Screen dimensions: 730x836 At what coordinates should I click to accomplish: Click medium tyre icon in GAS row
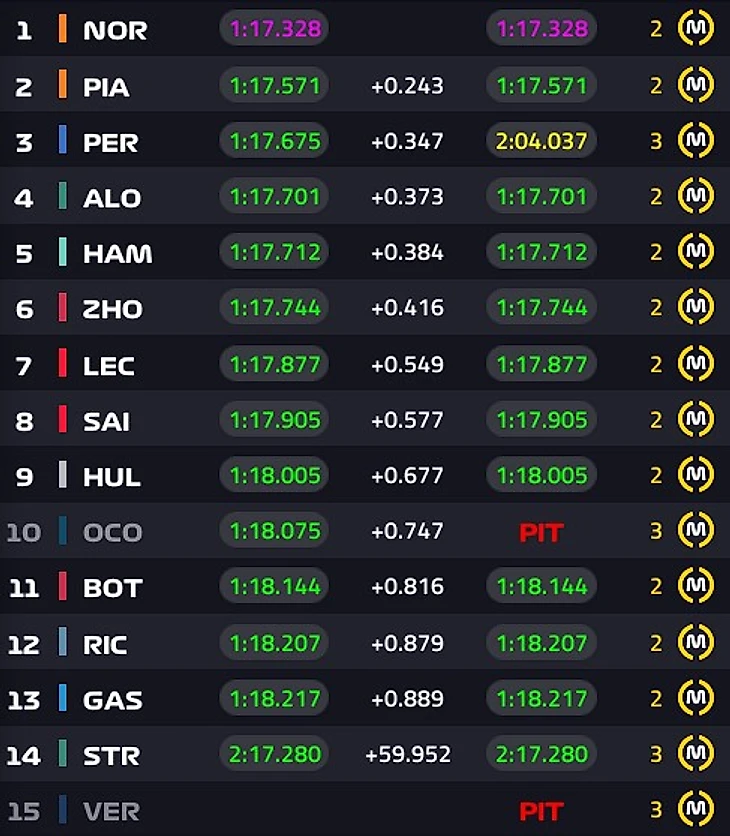695,699
